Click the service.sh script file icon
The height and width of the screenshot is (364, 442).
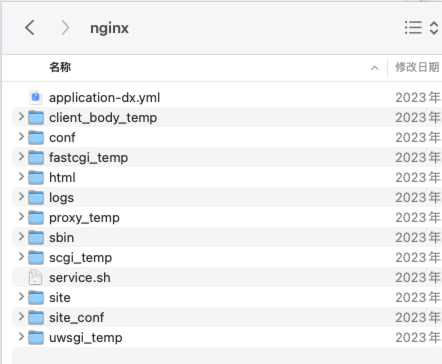[35, 277]
